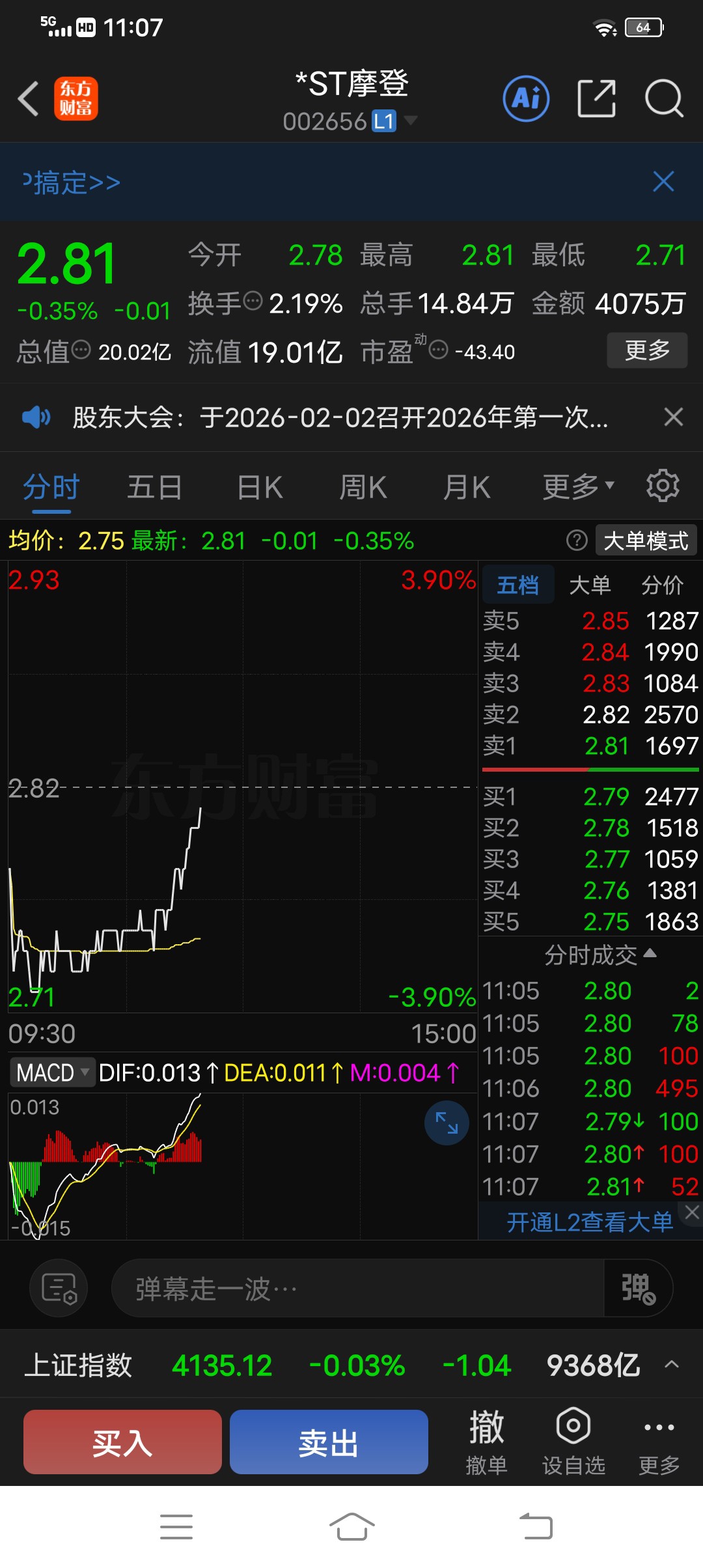This screenshot has height=1568, width=703.
Task: Tap the 弹幕走一波 input field
Action: point(358,1288)
